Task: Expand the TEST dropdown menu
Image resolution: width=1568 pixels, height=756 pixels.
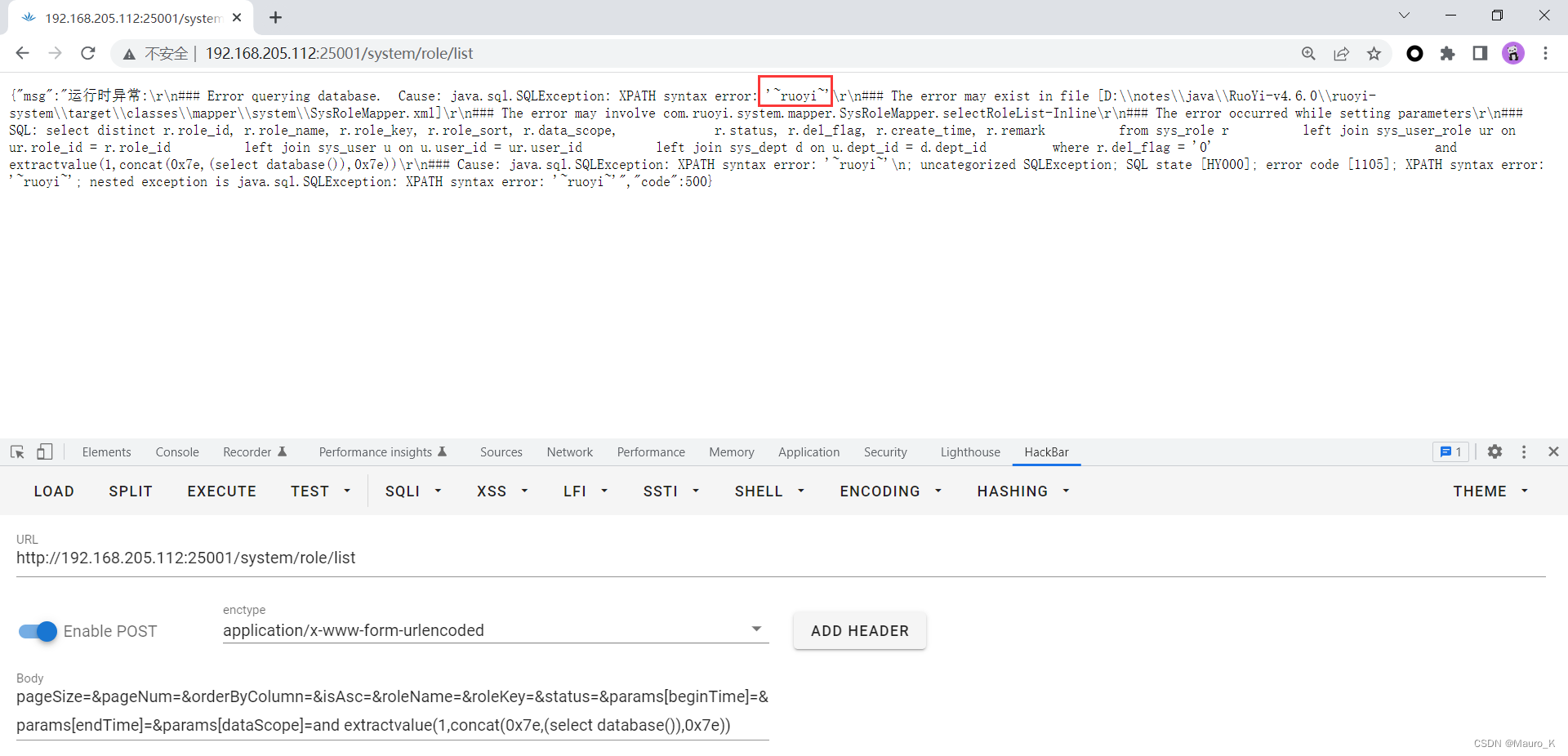Action: tap(320, 491)
